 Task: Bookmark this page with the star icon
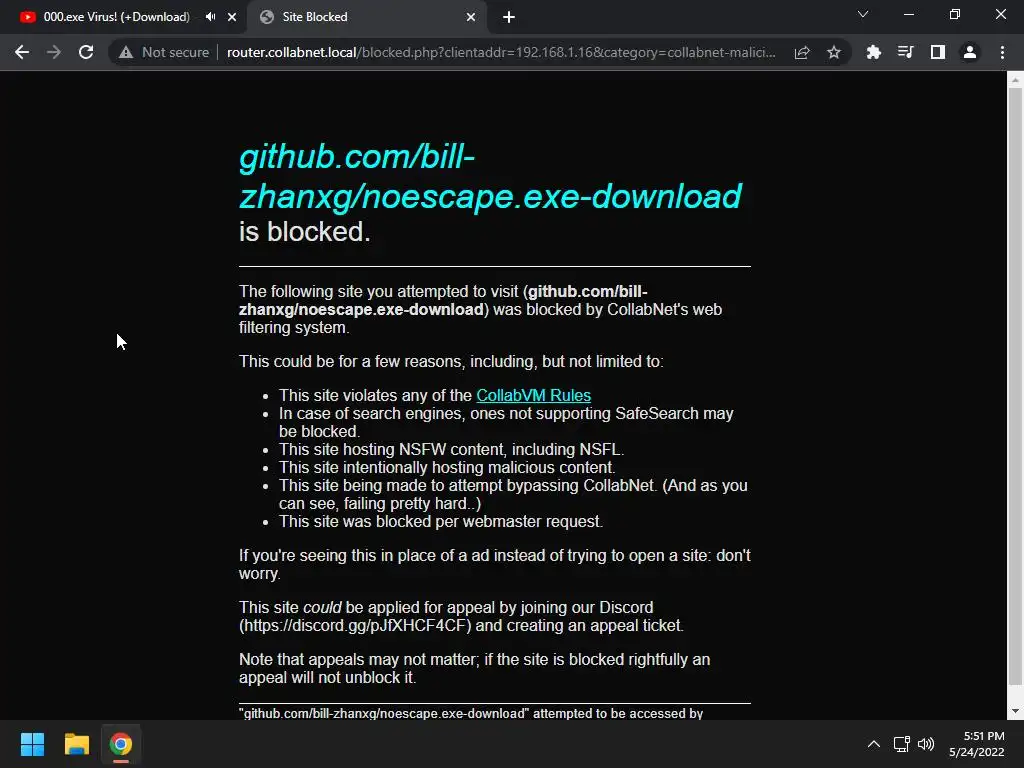click(833, 52)
